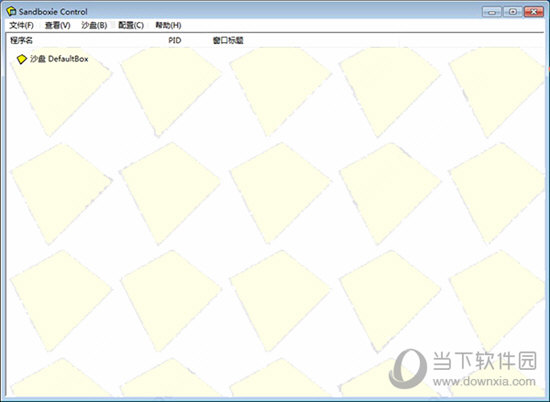Open the 沙盘(B) menu
The image size is (550, 402).
[94, 25]
